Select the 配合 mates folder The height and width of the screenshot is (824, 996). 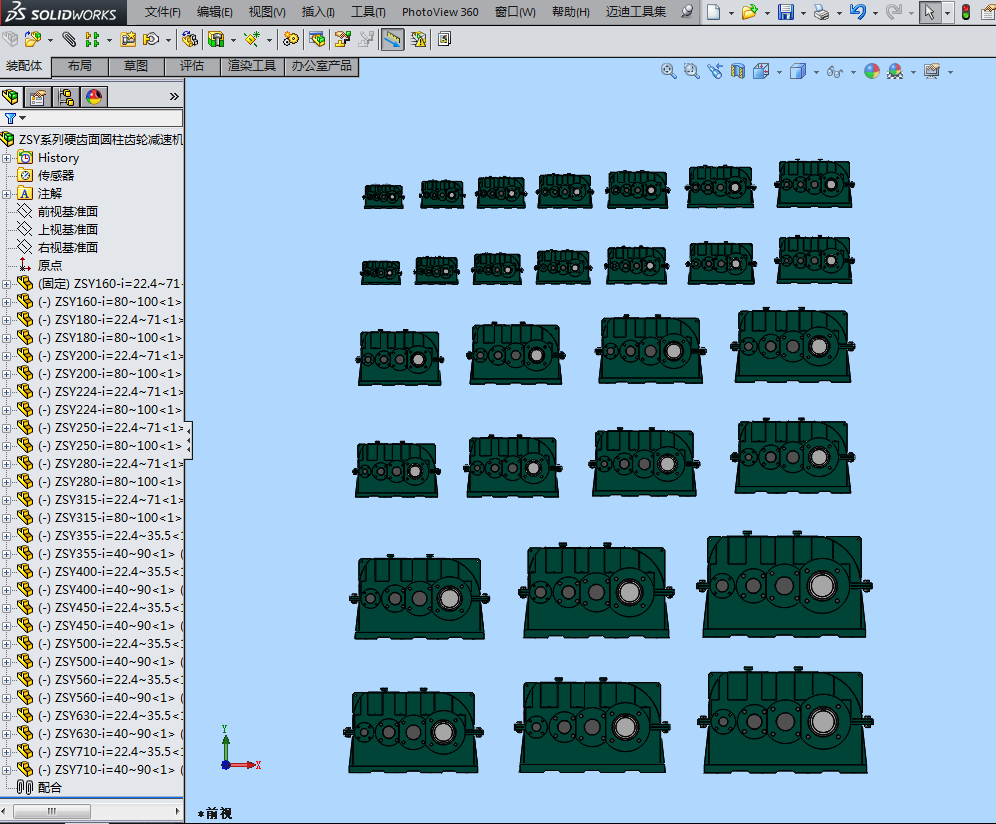coord(50,788)
